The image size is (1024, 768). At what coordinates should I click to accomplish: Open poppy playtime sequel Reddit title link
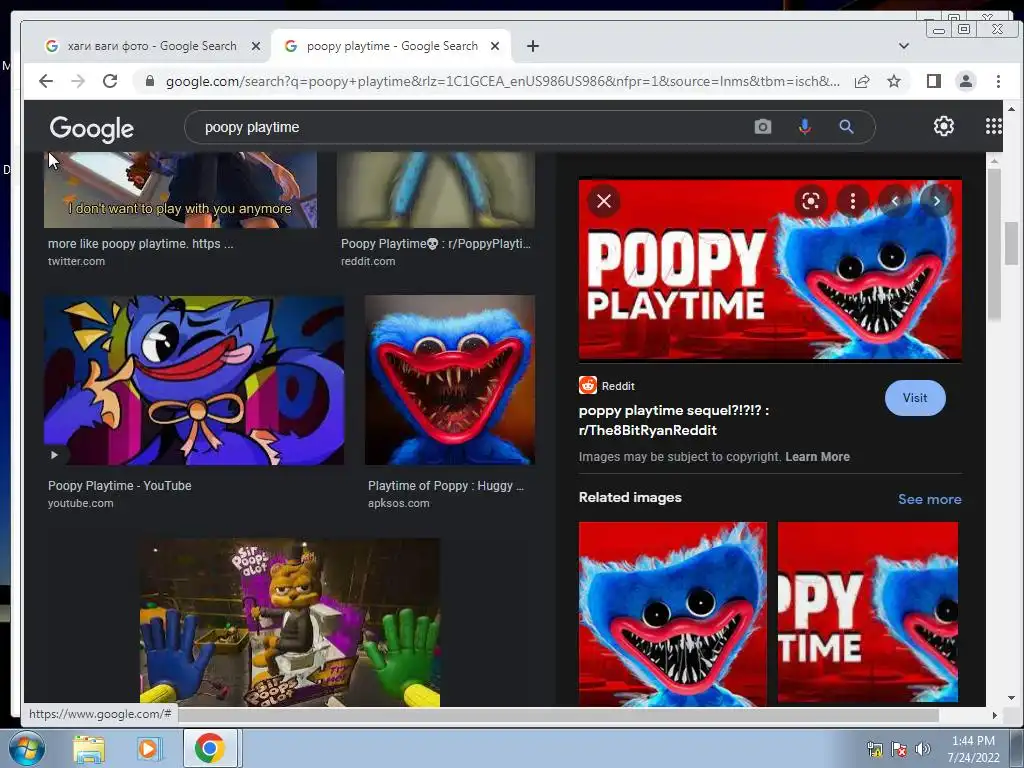(673, 420)
